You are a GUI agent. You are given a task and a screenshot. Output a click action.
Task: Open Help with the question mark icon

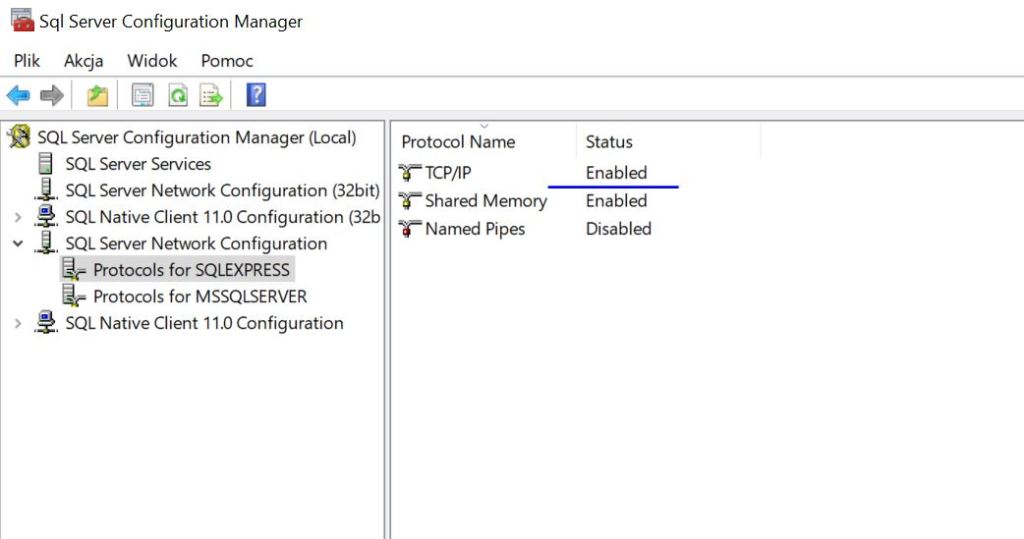(256, 96)
